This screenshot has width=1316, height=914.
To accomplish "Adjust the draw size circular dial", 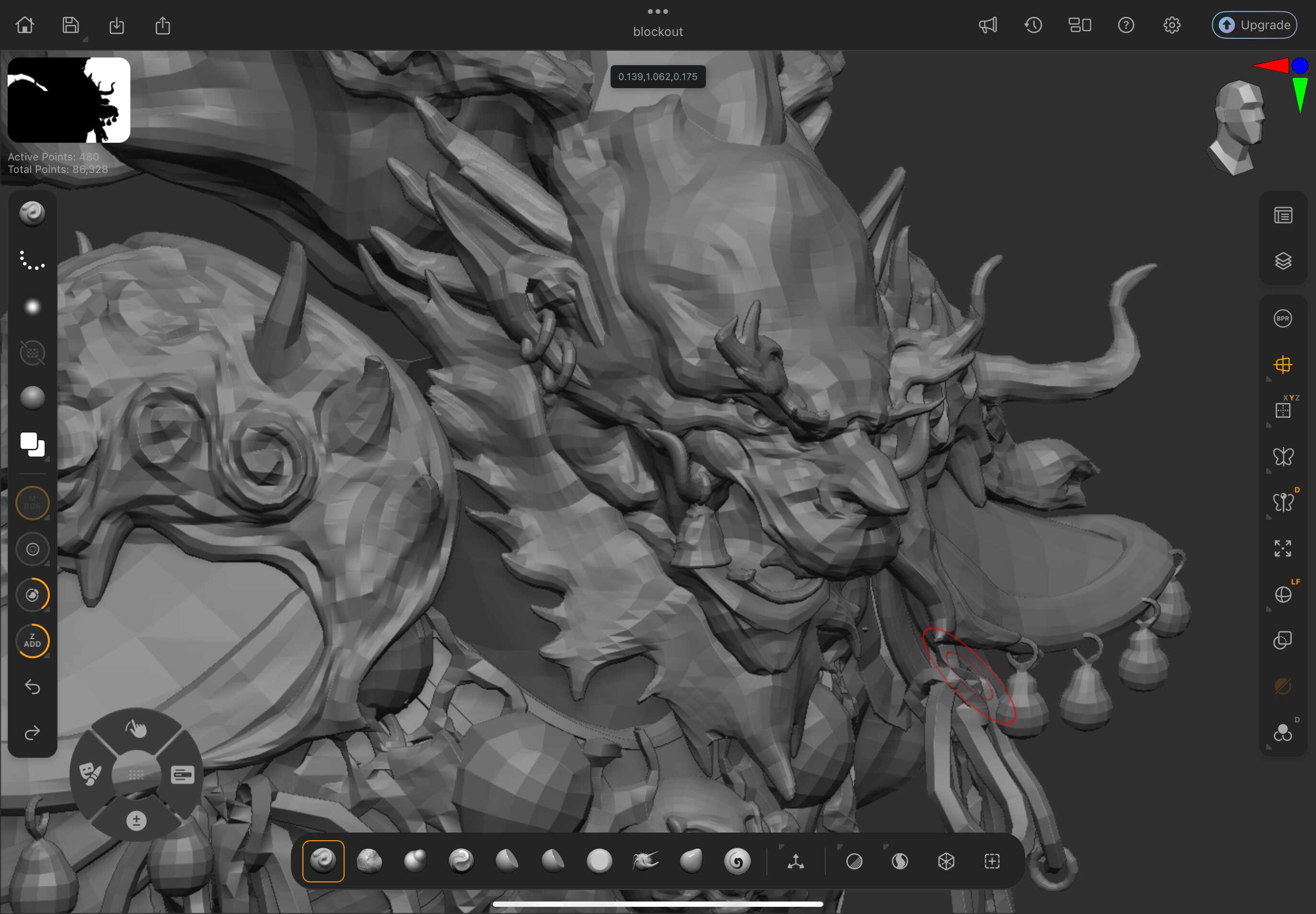I will pos(32,548).
